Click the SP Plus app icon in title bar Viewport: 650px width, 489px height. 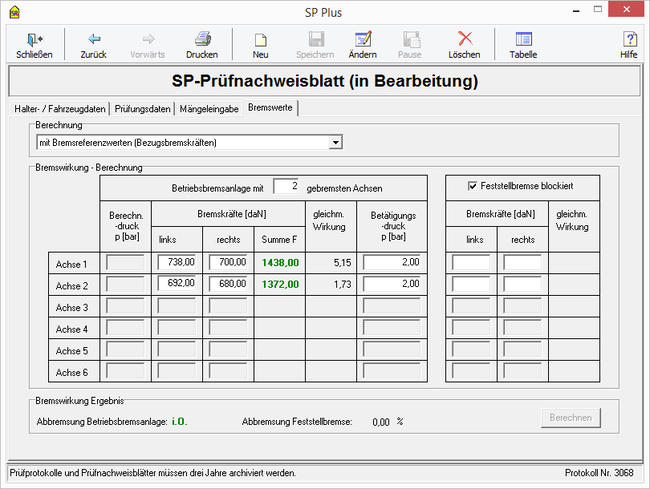(15, 12)
